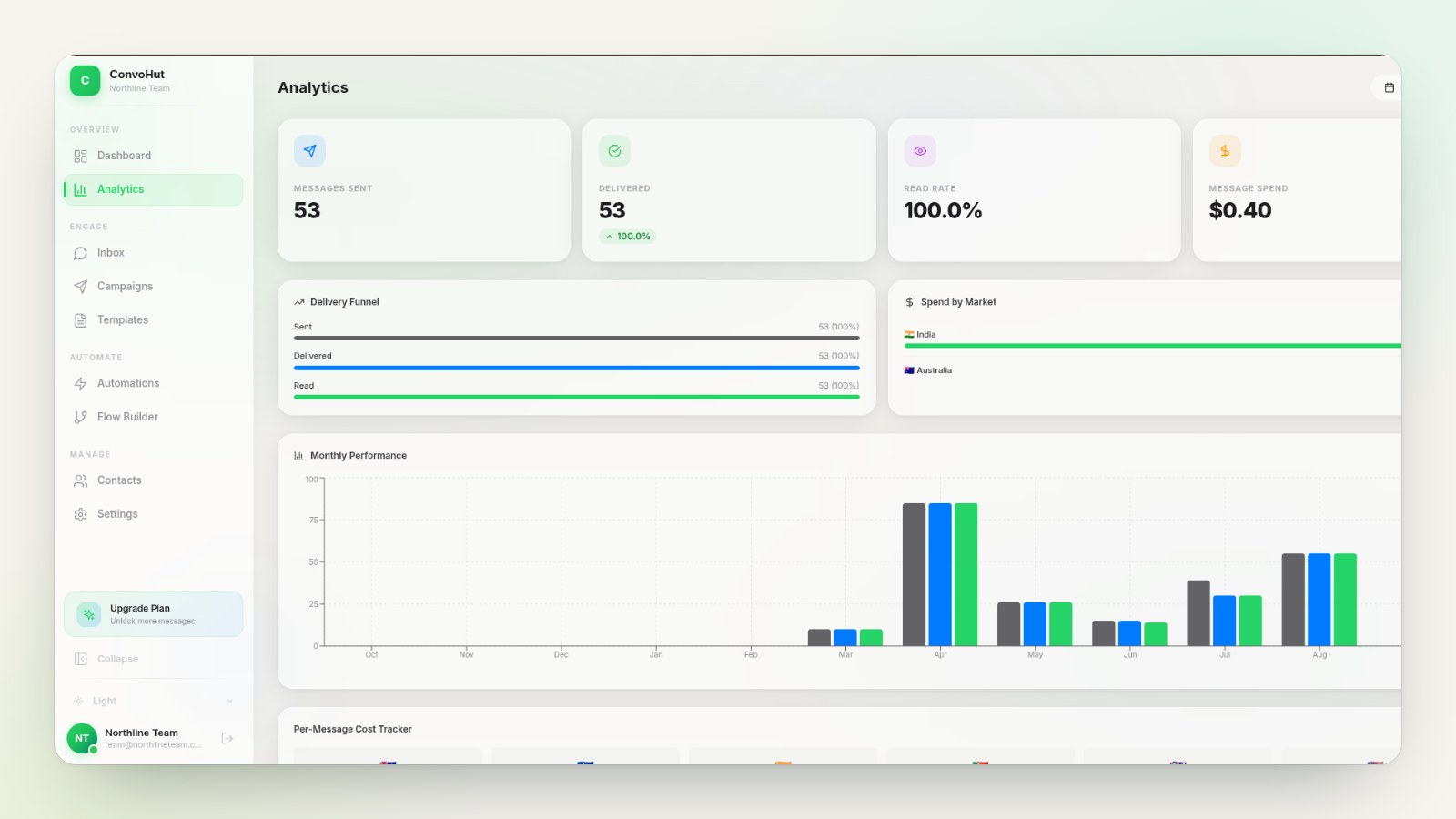Click the log out icon

(227, 738)
